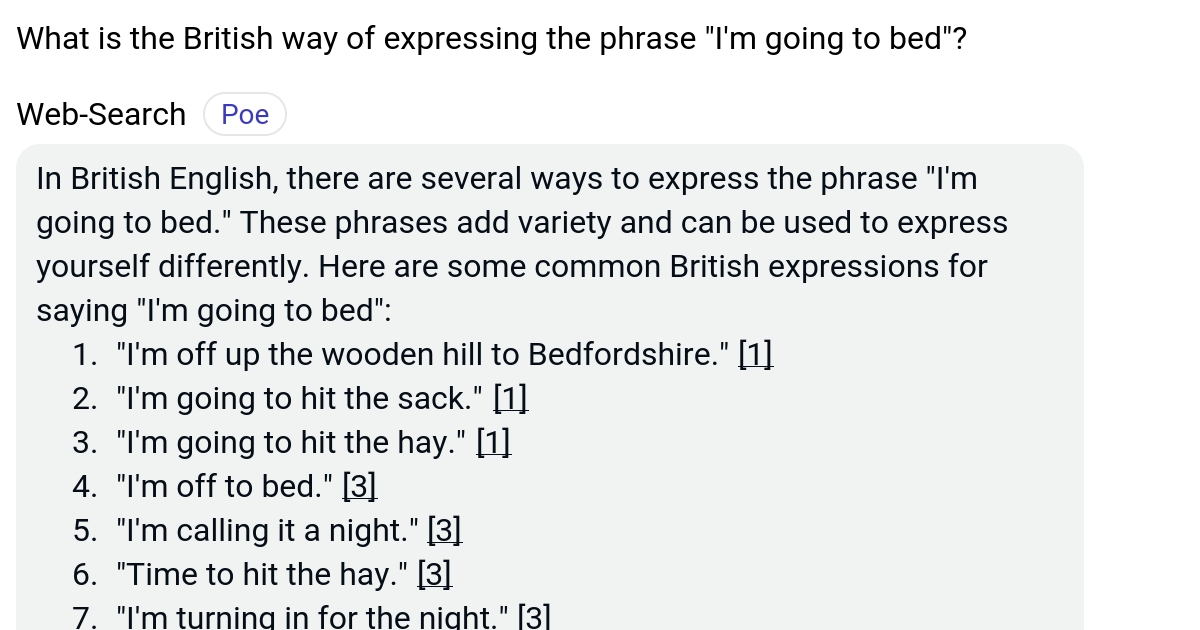Click citation [1] after 'hit the hay'
Image resolution: width=1200 pixels, height=630 pixels.
(493, 441)
